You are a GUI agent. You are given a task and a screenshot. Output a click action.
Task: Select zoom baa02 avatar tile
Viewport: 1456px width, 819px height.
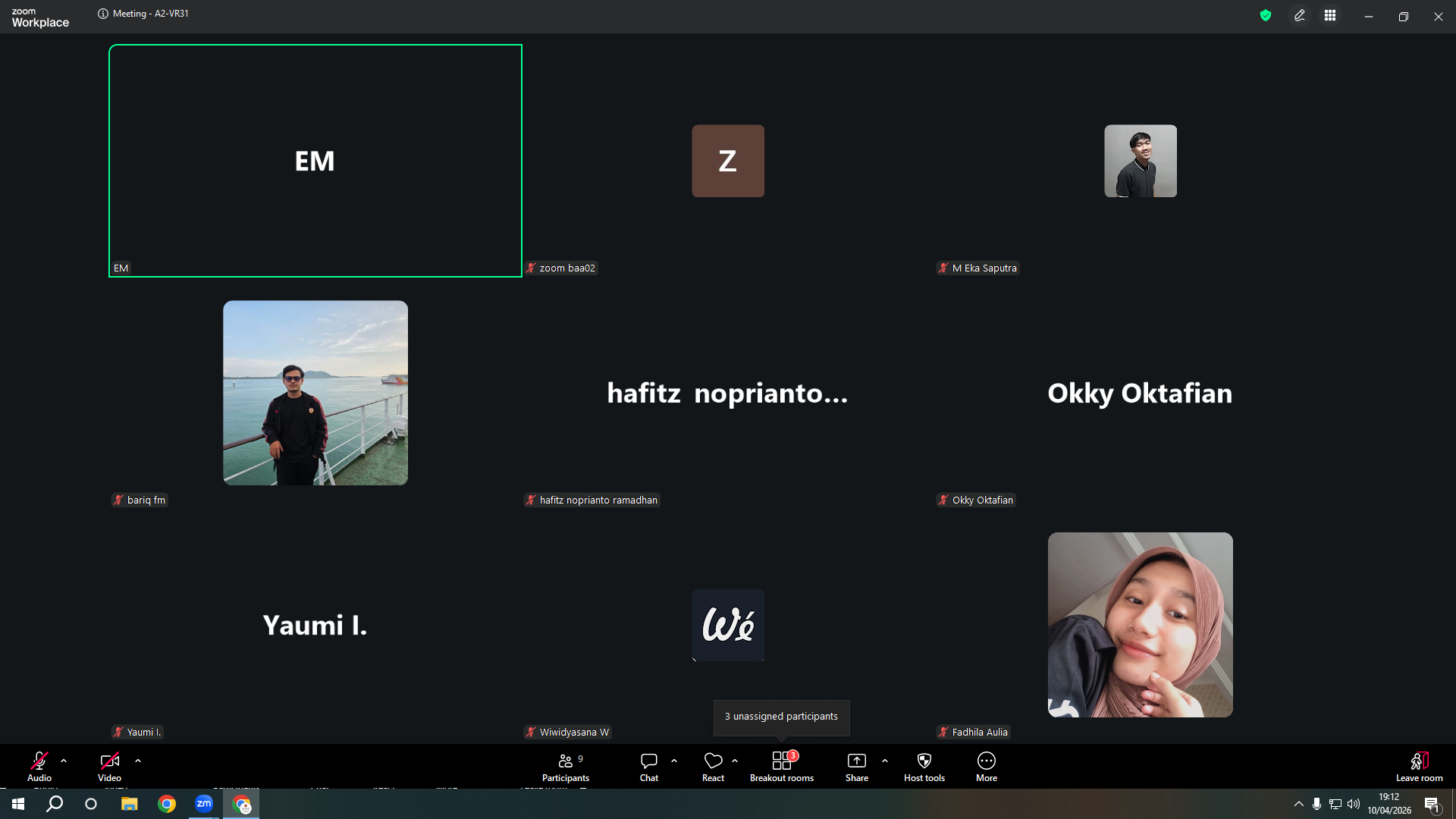(728, 161)
